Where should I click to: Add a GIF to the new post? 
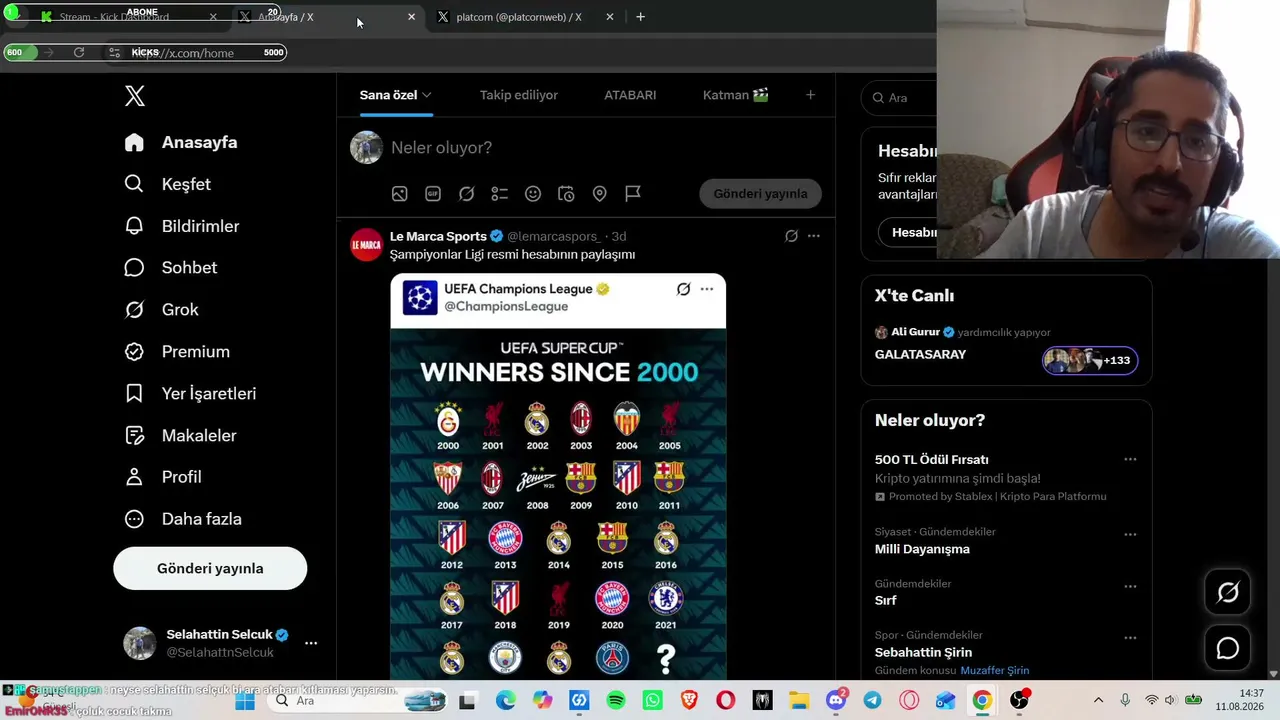pyautogui.click(x=433, y=194)
